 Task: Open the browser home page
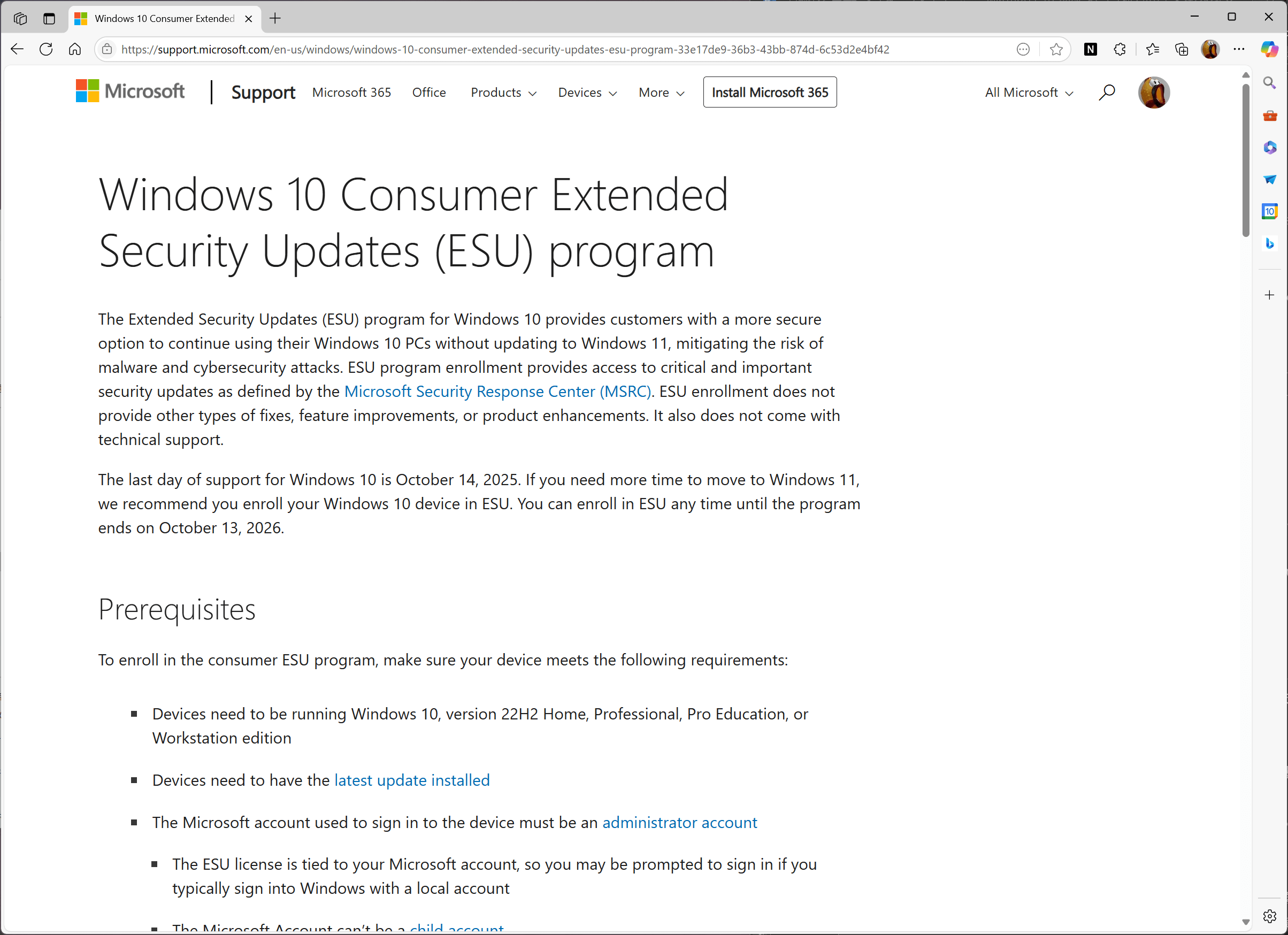[x=75, y=49]
